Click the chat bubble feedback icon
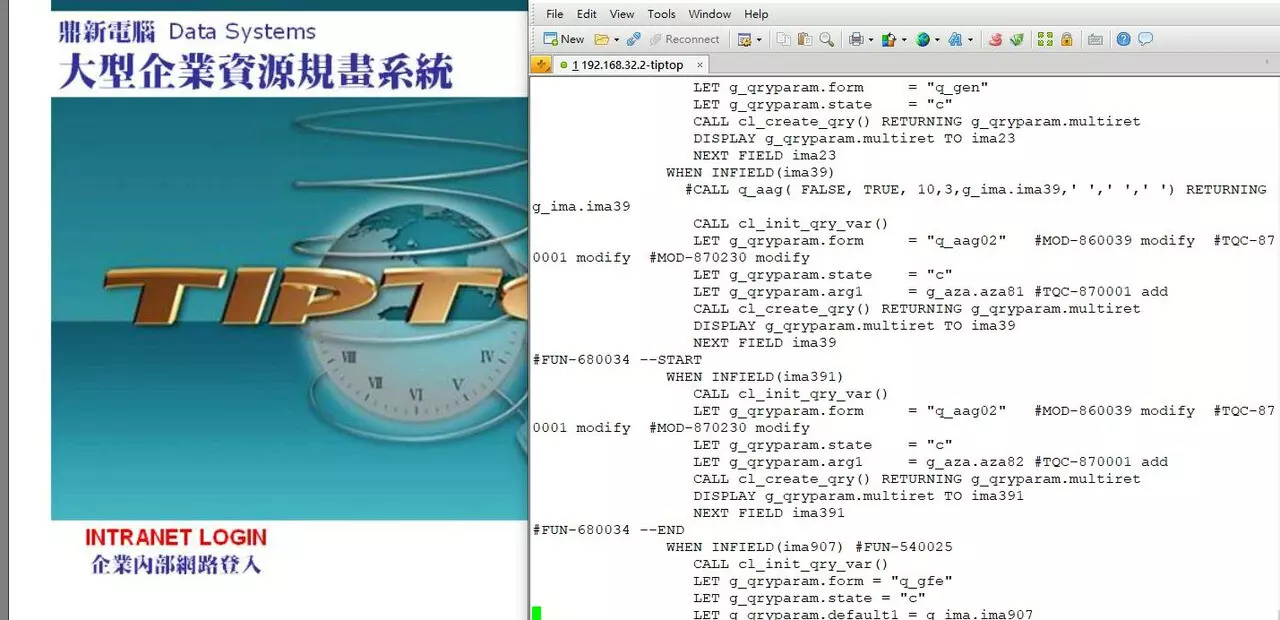The width and height of the screenshot is (1280, 620). tap(1144, 39)
